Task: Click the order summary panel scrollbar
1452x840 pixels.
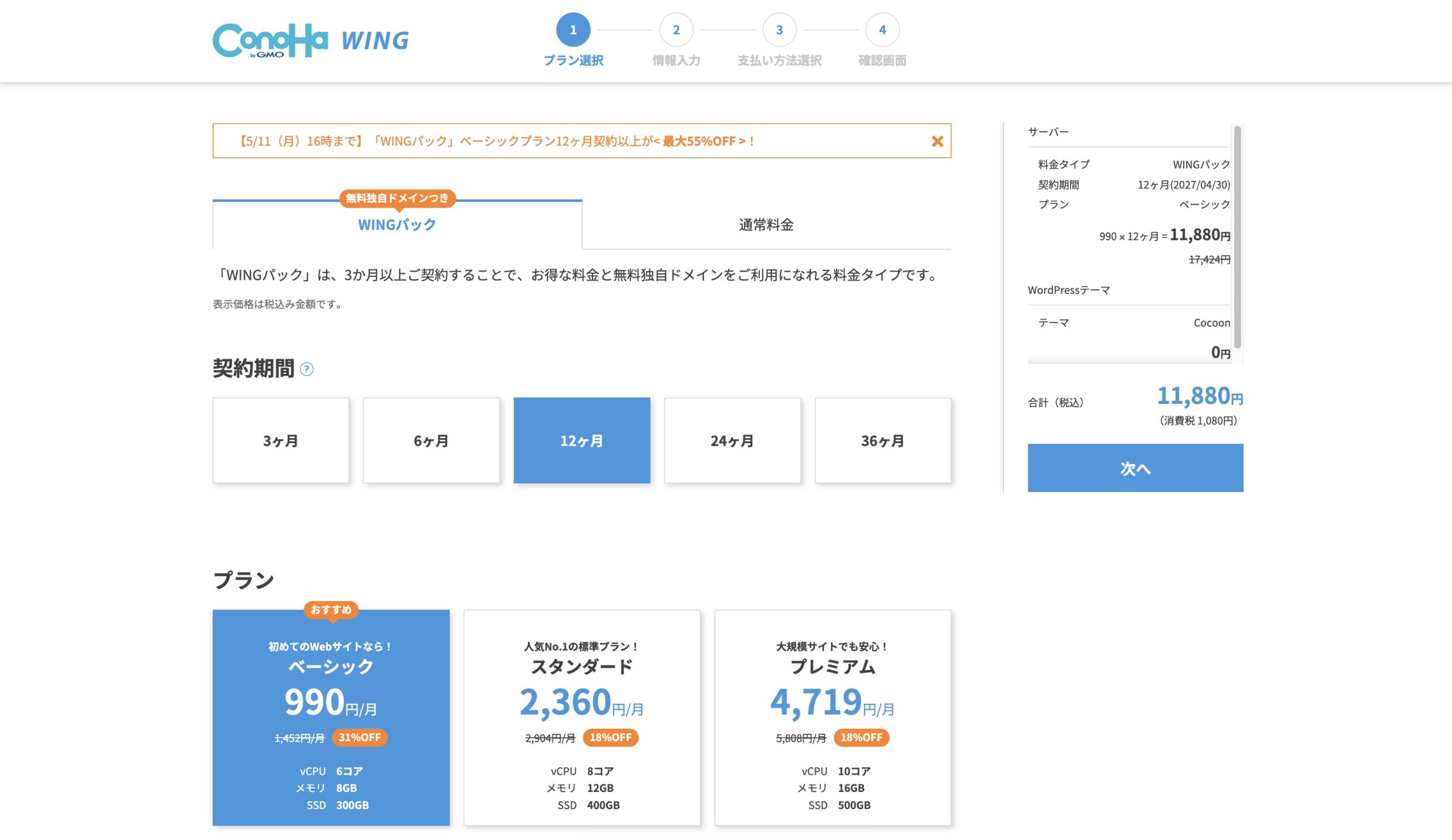Action: pos(1237,236)
